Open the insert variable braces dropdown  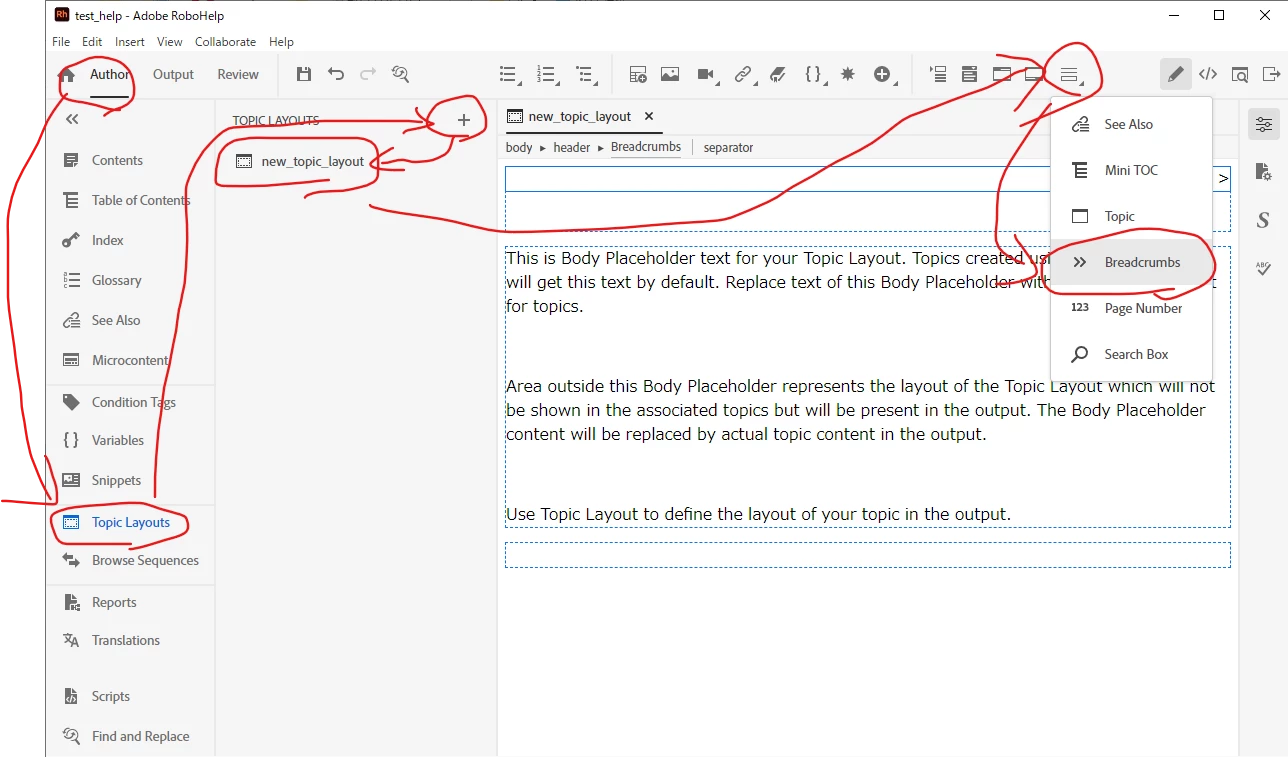point(816,74)
